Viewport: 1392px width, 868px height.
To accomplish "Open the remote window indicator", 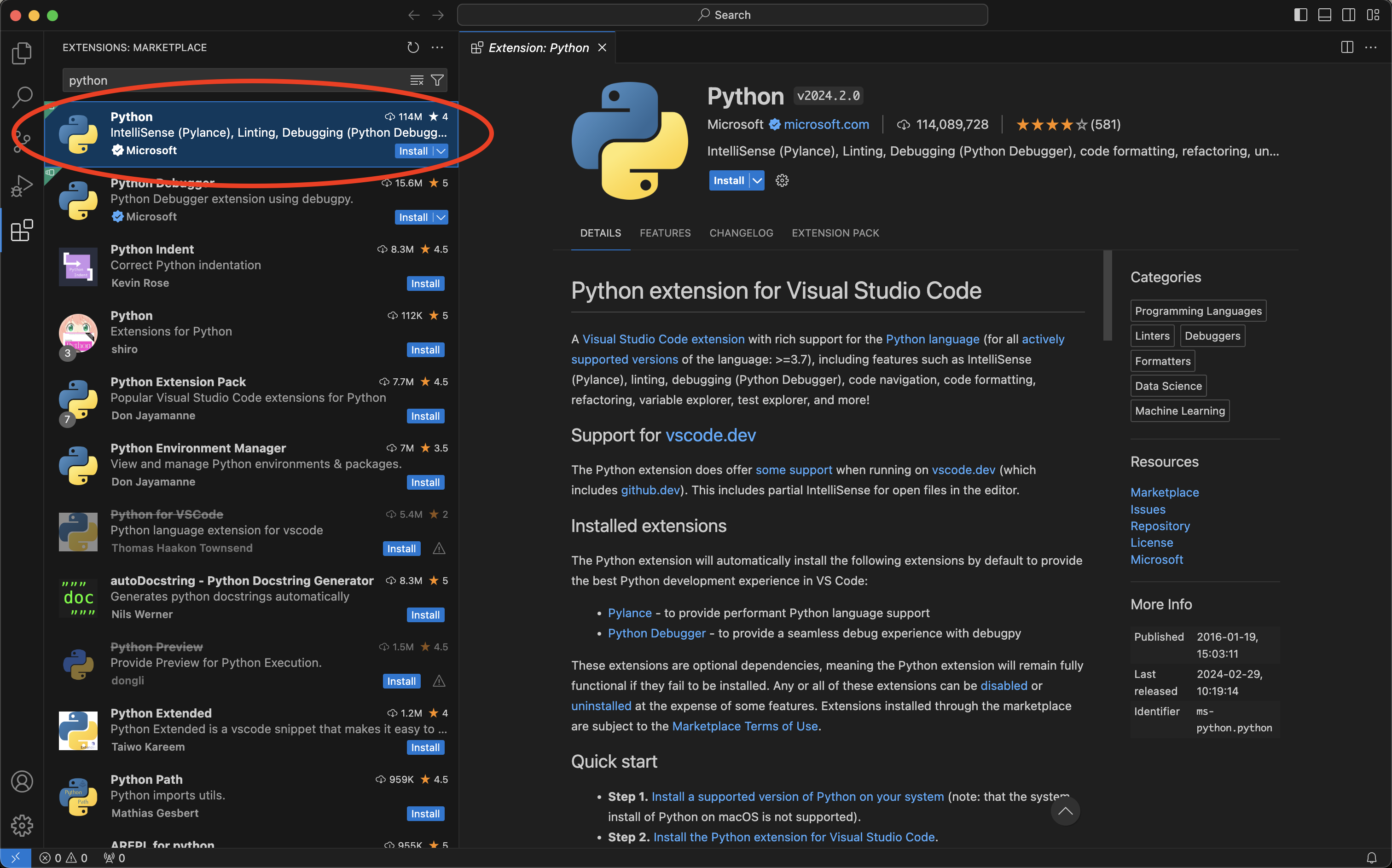I will click(16, 858).
